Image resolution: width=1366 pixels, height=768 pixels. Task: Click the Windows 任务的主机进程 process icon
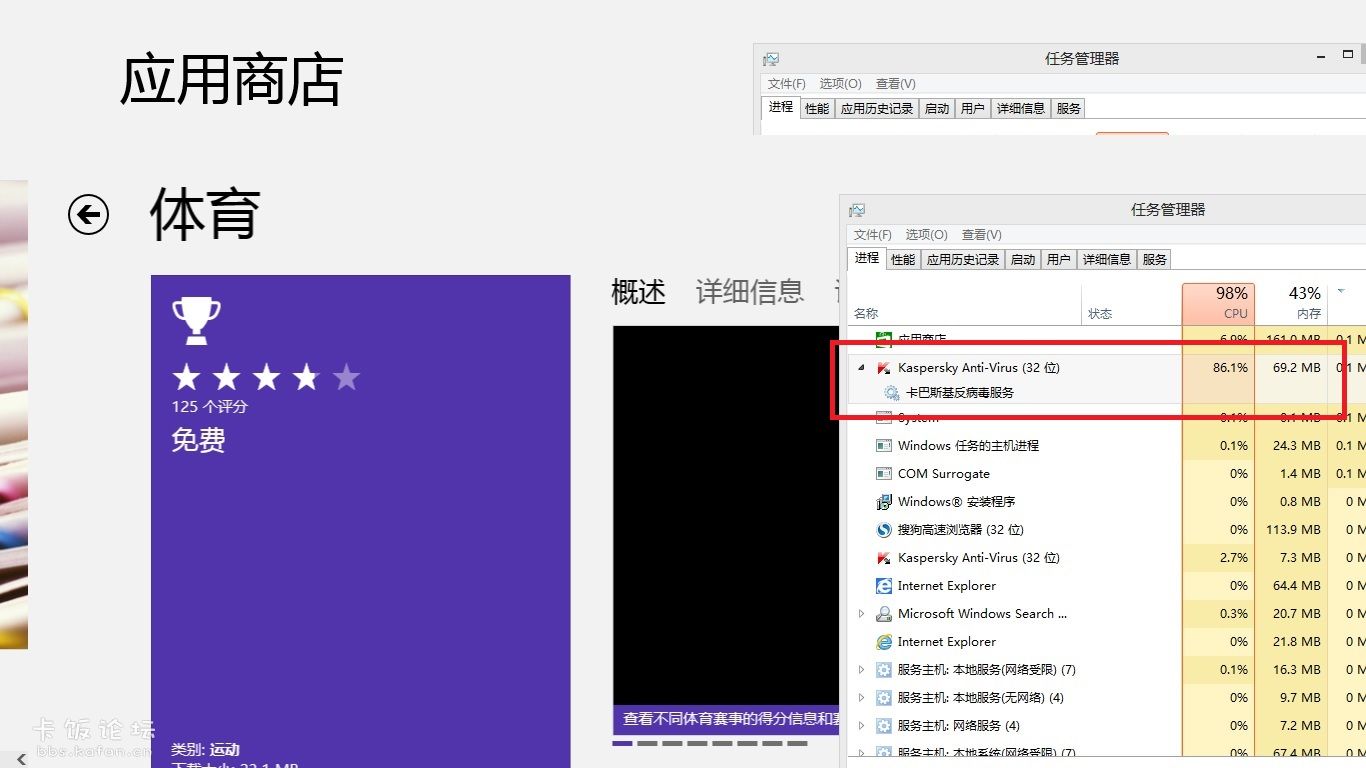[883, 446]
